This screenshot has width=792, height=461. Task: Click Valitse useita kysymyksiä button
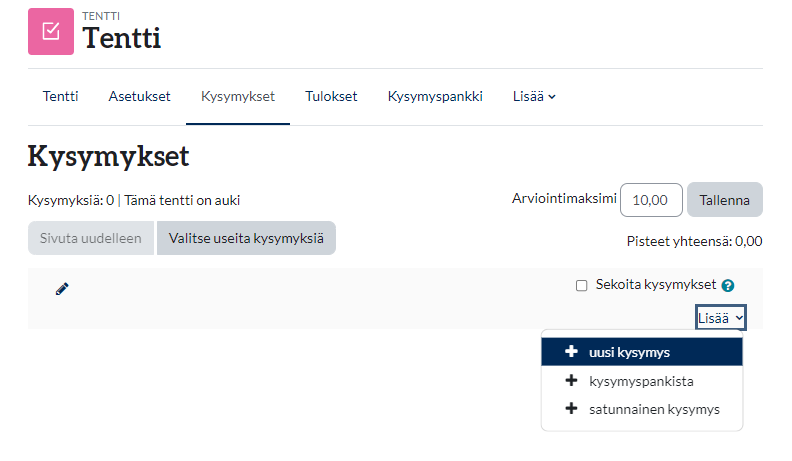[x=246, y=238]
